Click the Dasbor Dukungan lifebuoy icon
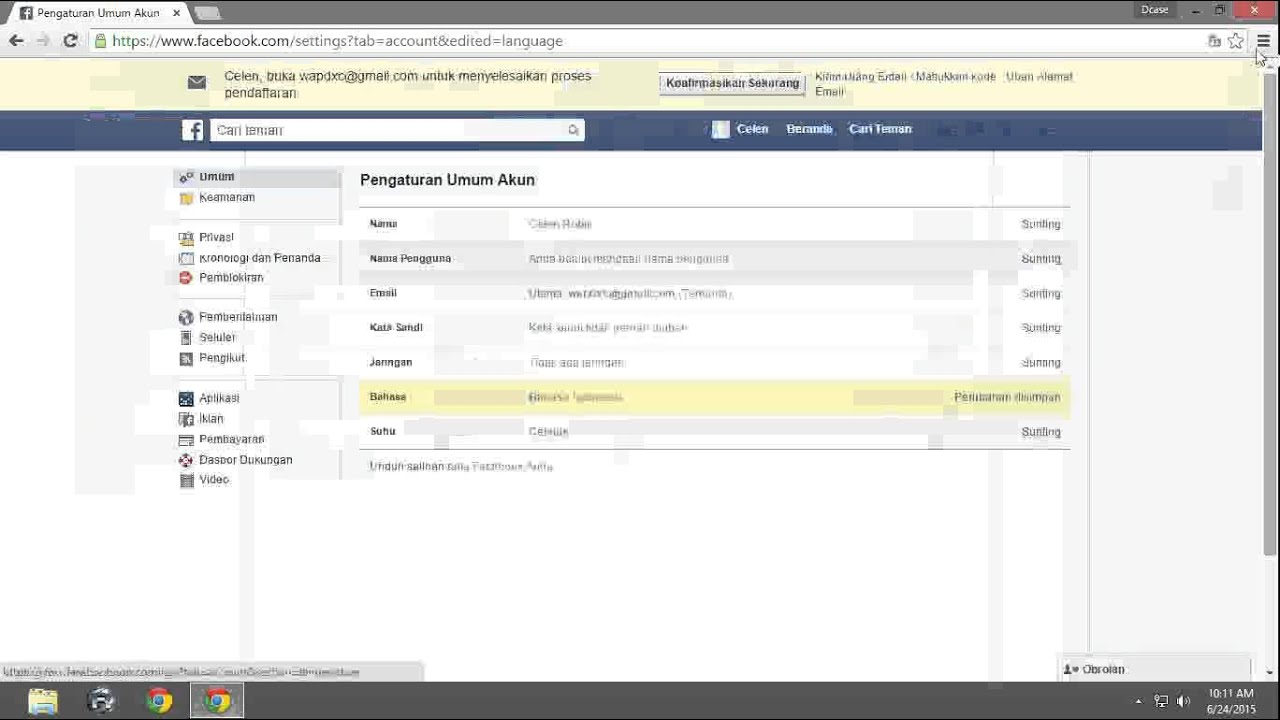This screenshot has height=720, width=1280. tap(186, 460)
